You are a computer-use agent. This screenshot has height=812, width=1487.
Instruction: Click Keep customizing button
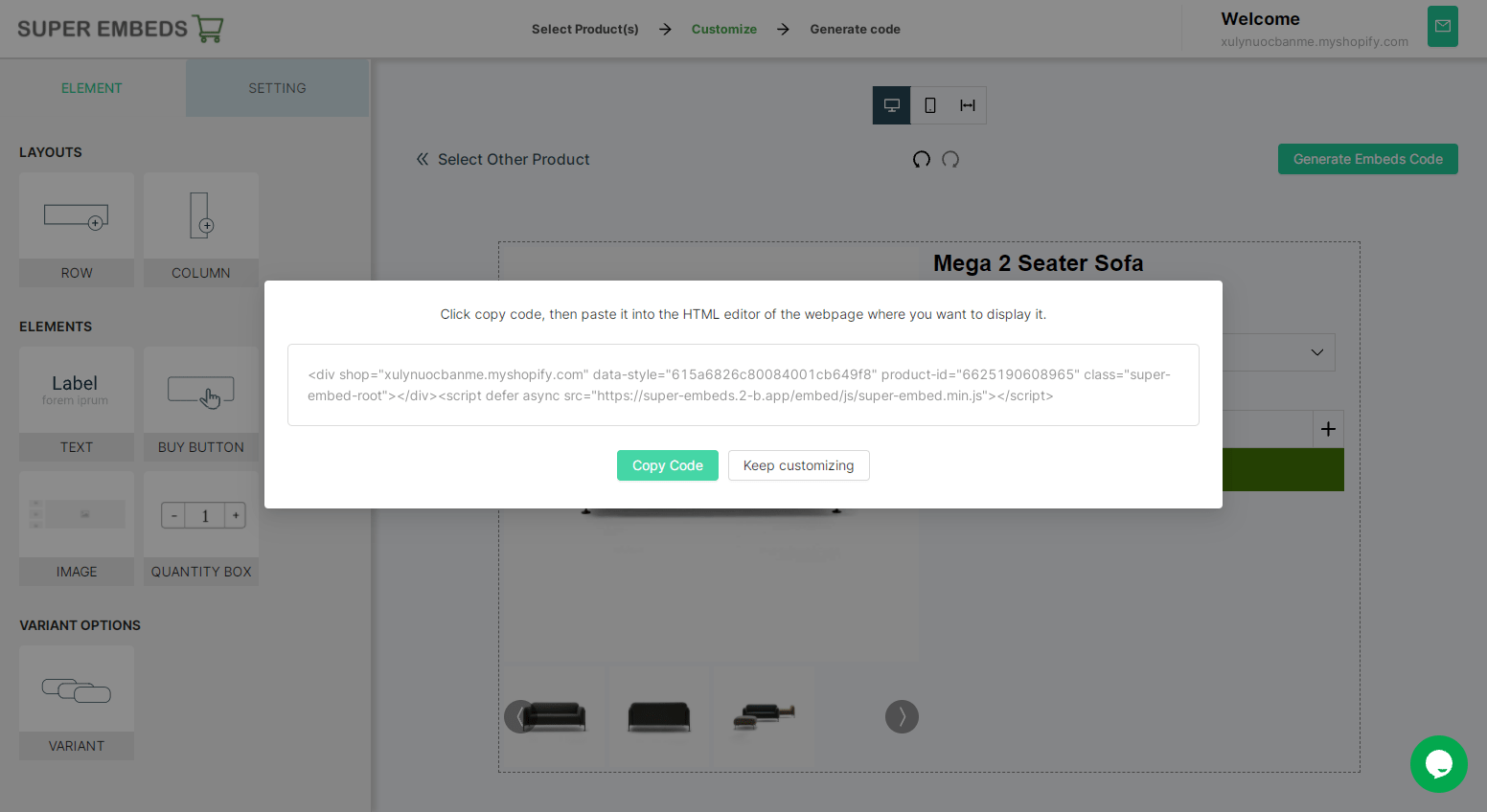coord(799,465)
